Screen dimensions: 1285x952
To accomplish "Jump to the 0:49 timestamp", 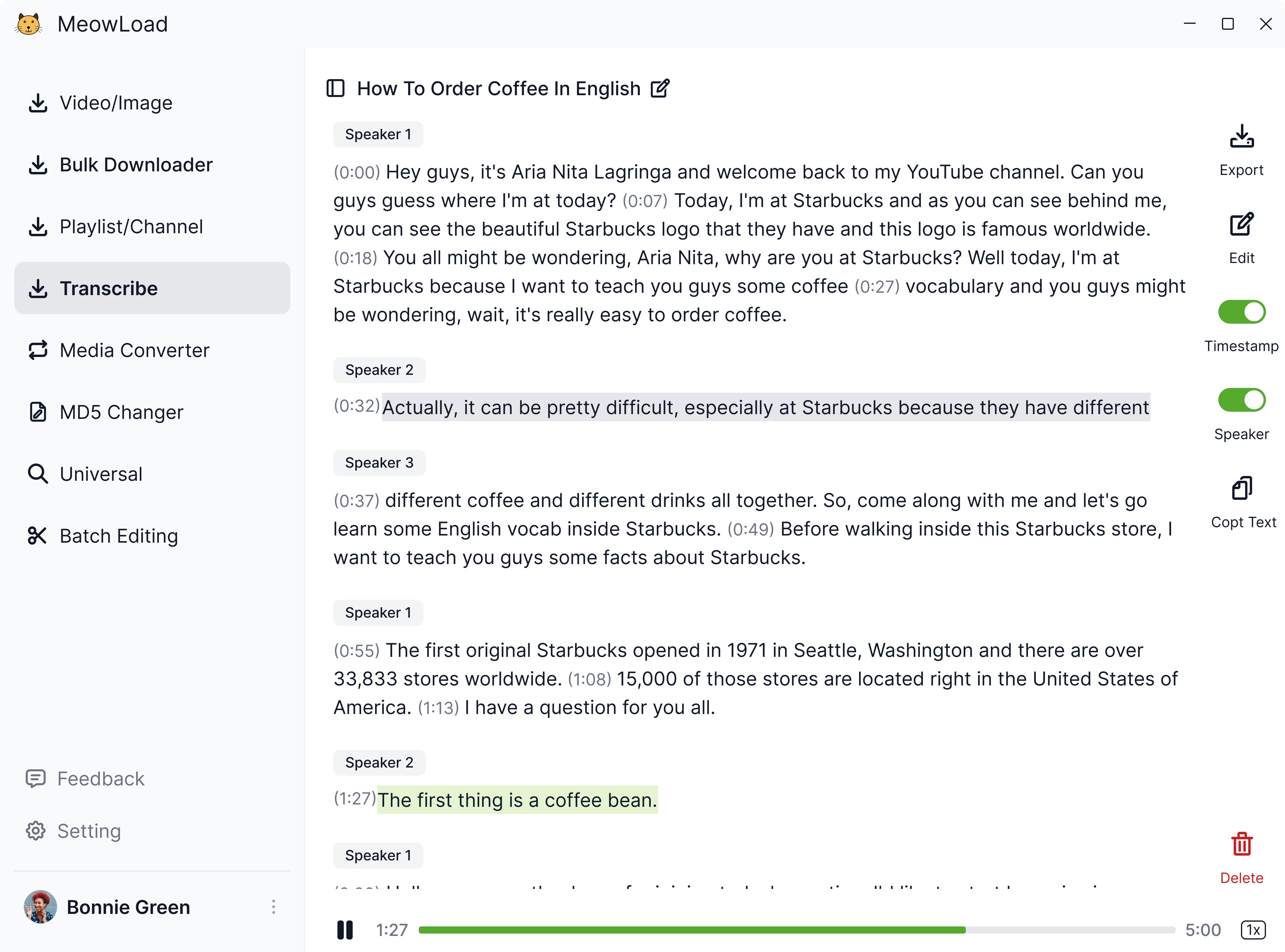I will (x=750, y=530).
